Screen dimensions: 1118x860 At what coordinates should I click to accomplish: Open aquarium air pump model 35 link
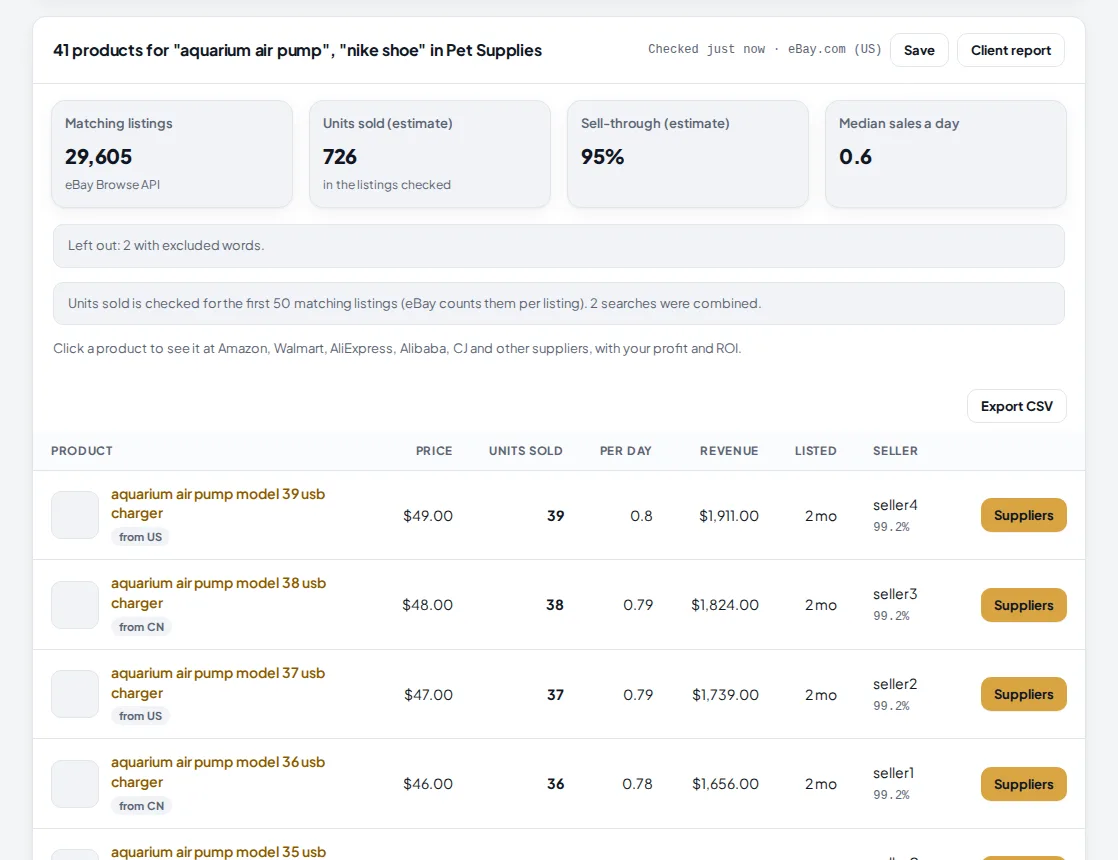(x=218, y=851)
